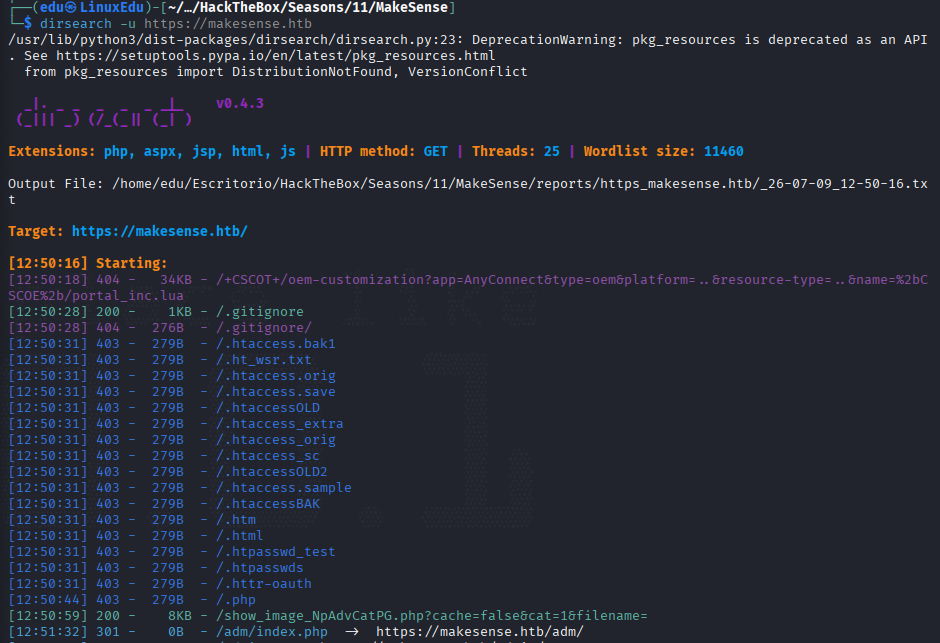Select the /.htm entry
This screenshot has height=643, width=940.
click(236, 520)
